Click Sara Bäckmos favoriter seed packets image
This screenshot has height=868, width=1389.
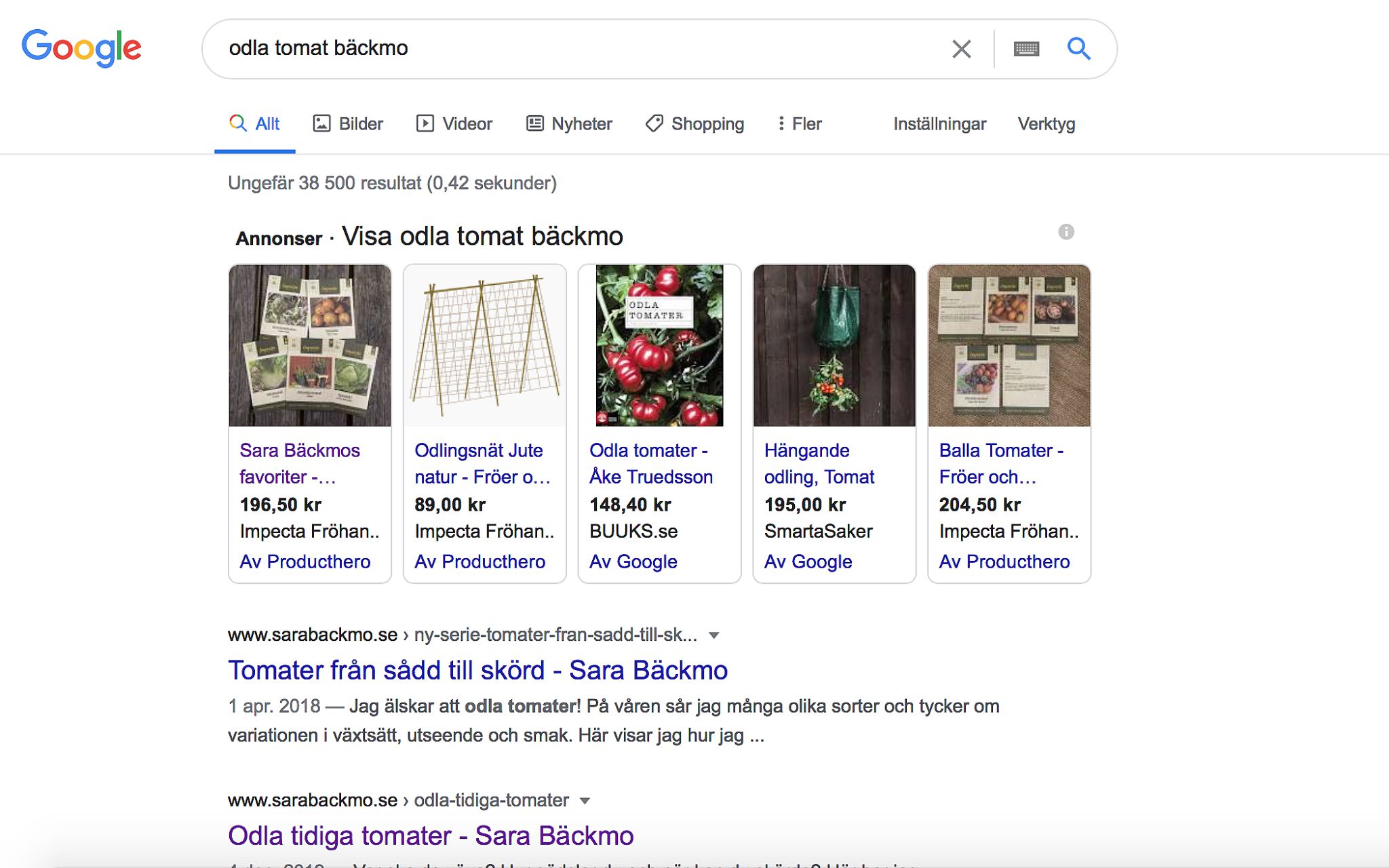pos(310,346)
